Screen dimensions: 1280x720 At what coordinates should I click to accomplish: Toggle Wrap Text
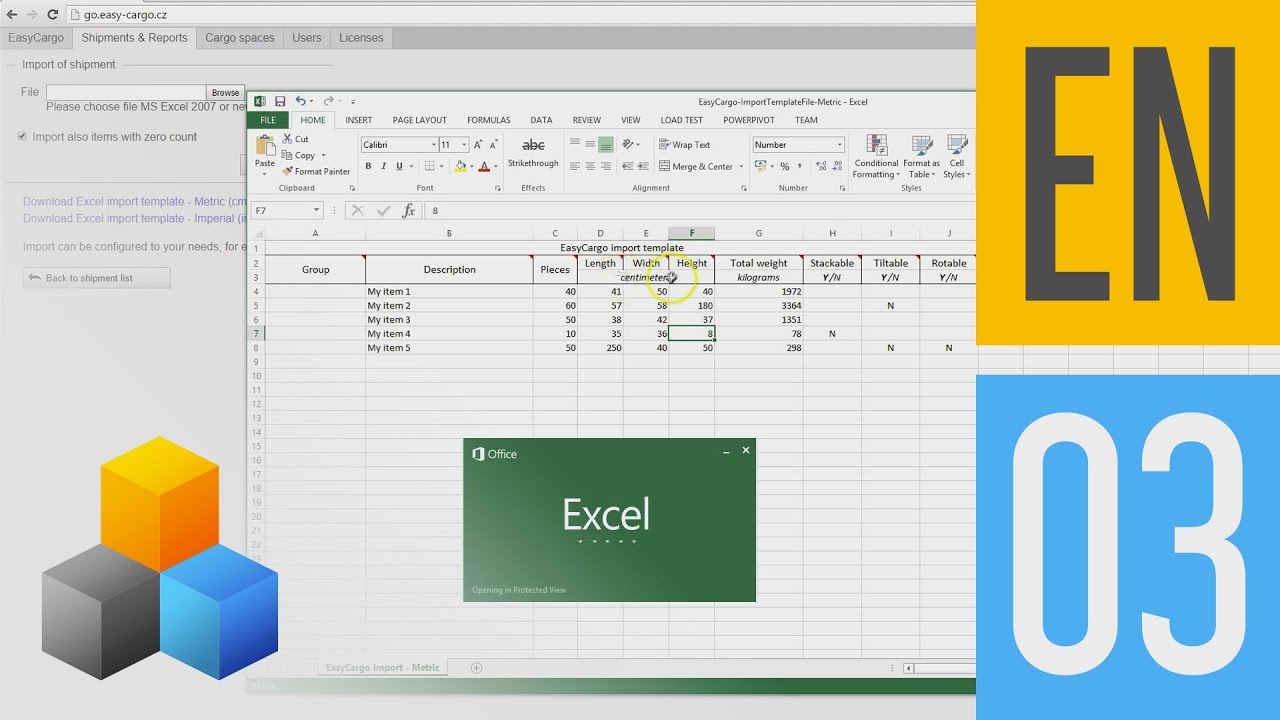pos(684,145)
